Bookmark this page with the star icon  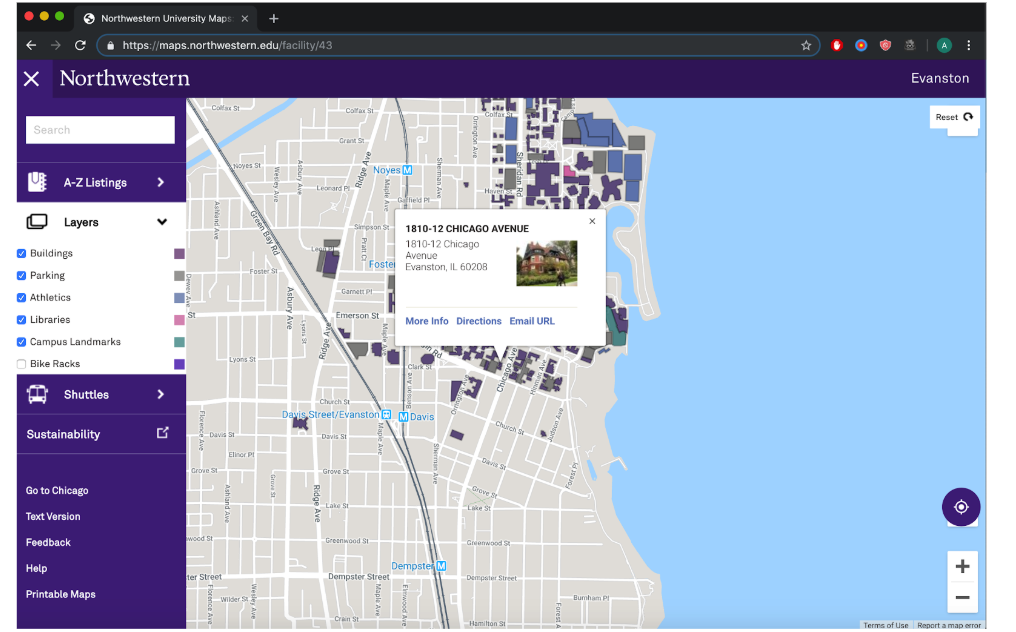(806, 45)
